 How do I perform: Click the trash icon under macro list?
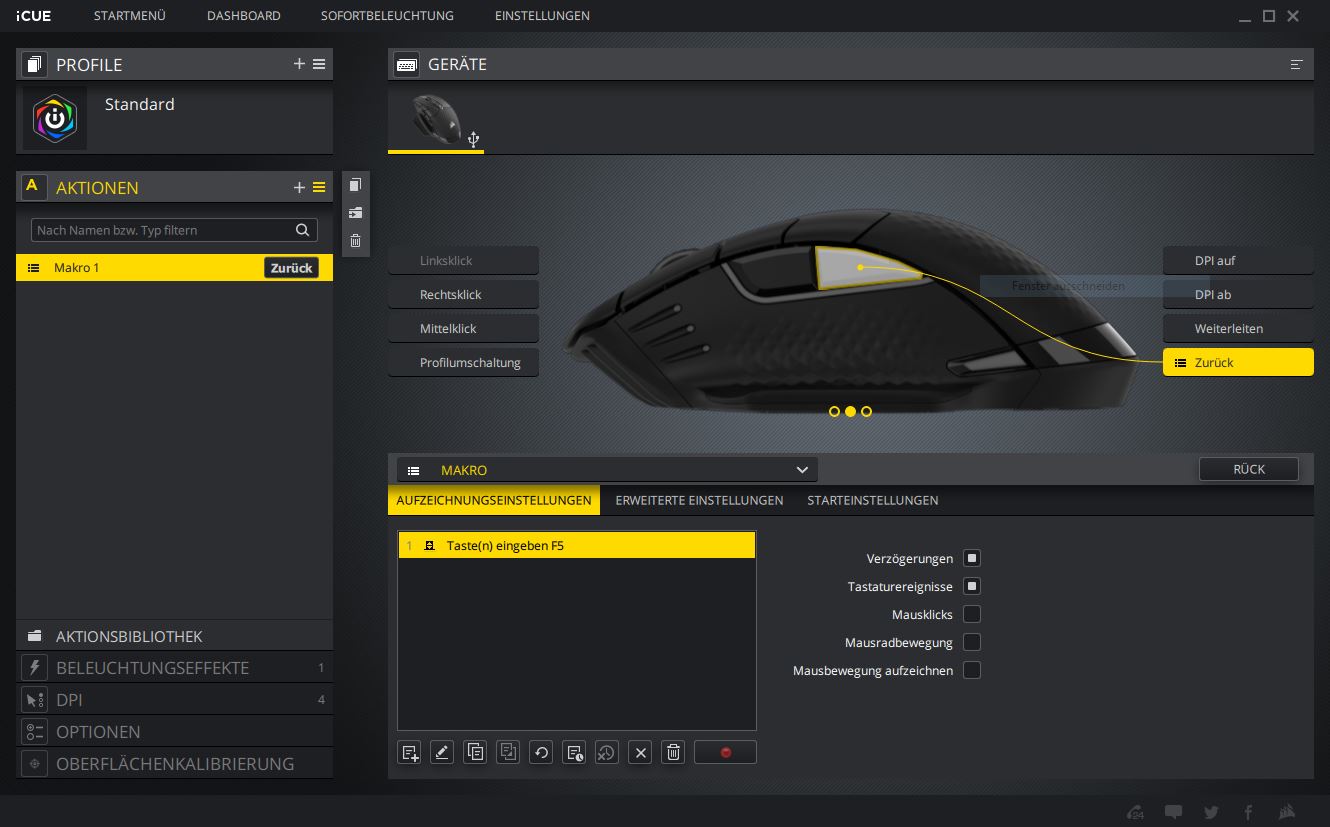pyautogui.click(x=674, y=753)
